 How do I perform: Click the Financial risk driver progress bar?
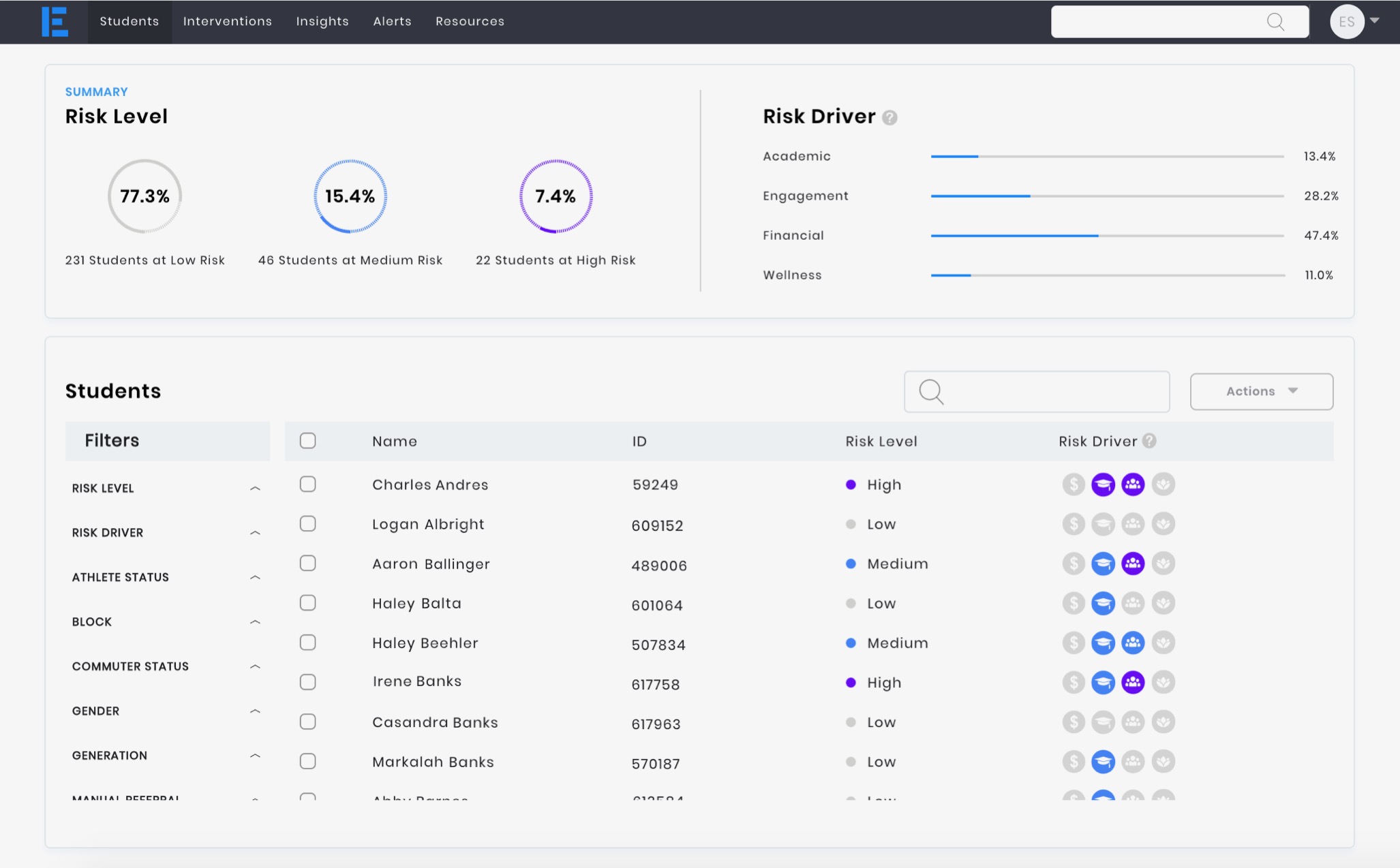(1107, 236)
